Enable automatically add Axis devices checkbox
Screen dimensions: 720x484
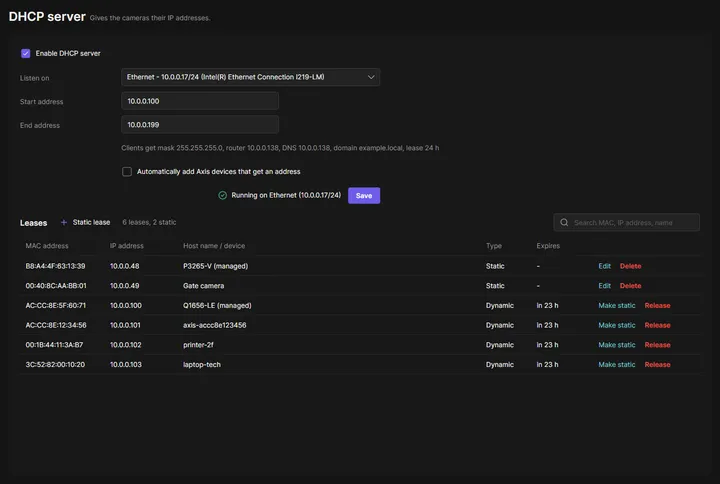[x=127, y=172]
